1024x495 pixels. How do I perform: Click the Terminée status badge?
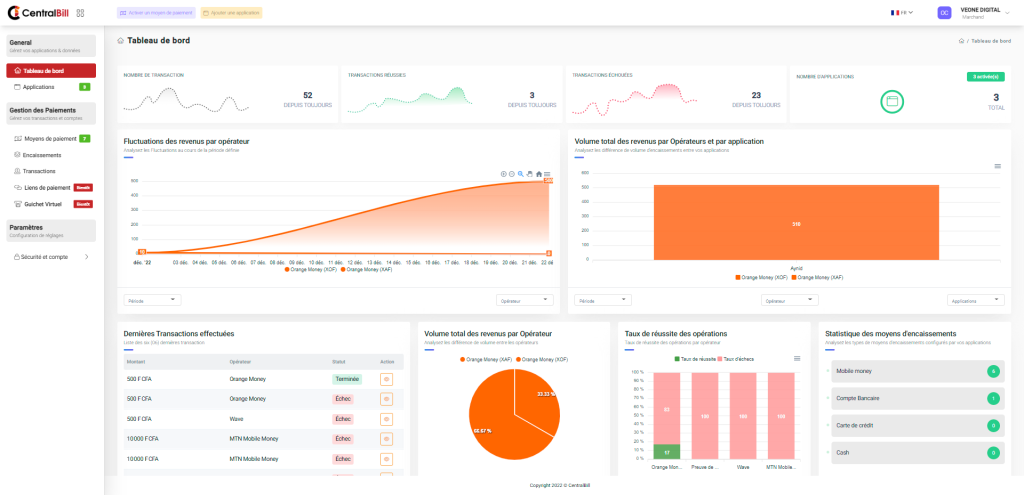point(347,379)
